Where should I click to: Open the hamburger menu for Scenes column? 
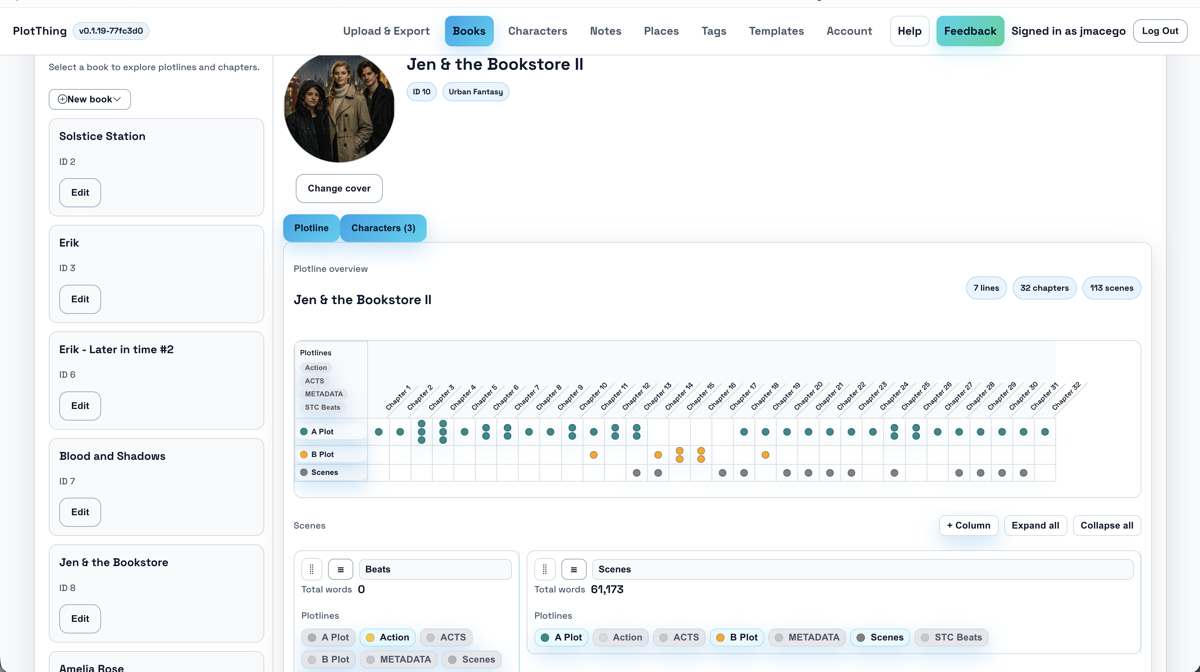pos(573,569)
